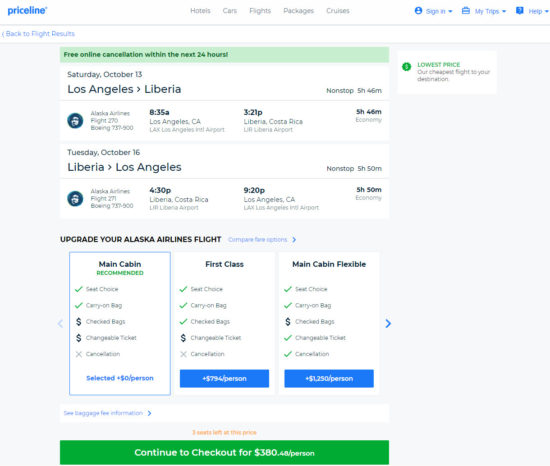The image size is (550, 466).
Task: Click the Main Cabin Flexible card title
Action: [x=329, y=264]
